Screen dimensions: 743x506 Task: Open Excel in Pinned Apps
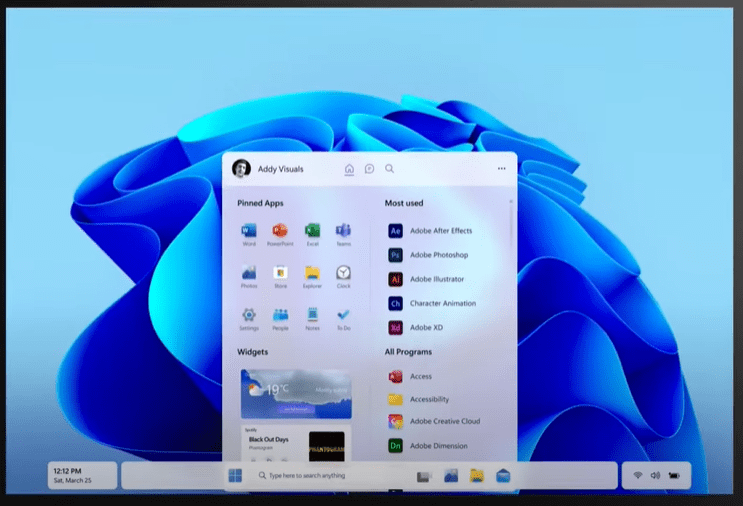pos(312,234)
